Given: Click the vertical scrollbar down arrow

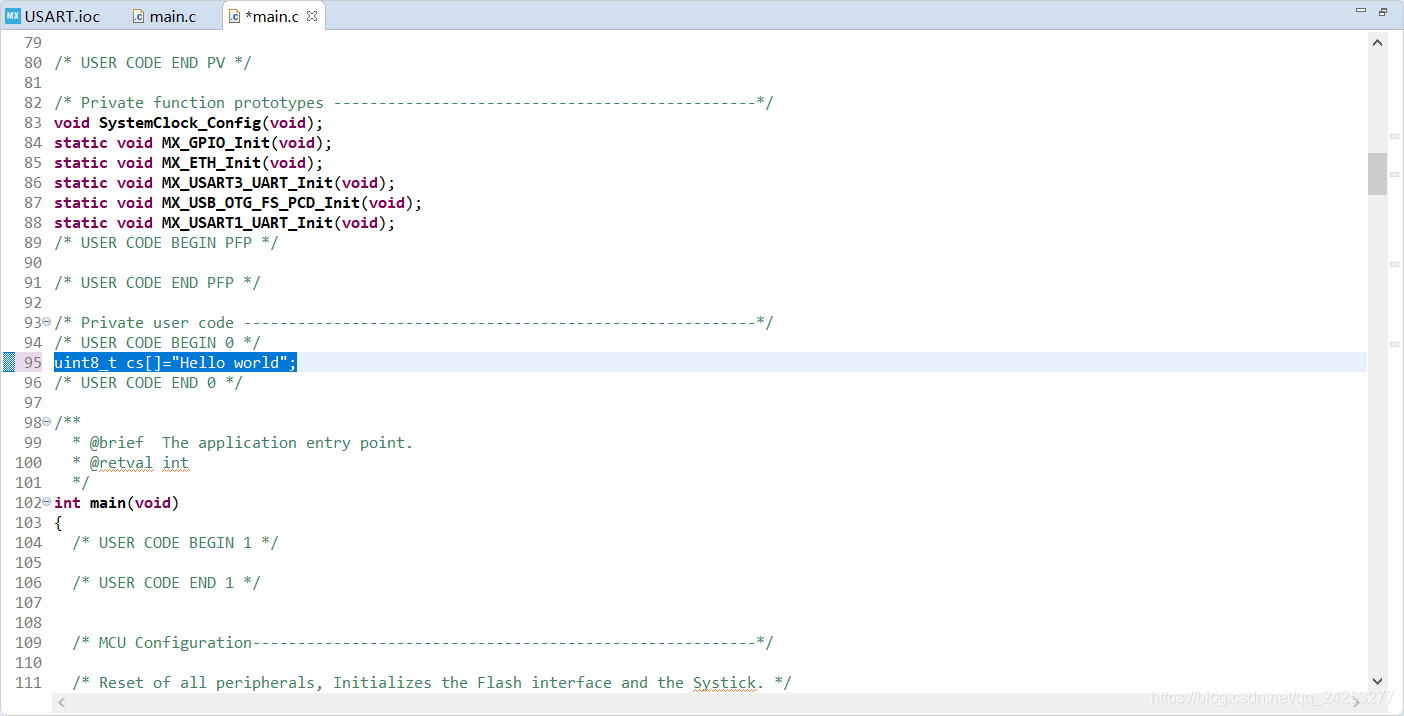Looking at the screenshot, I should tap(1377, 680).
